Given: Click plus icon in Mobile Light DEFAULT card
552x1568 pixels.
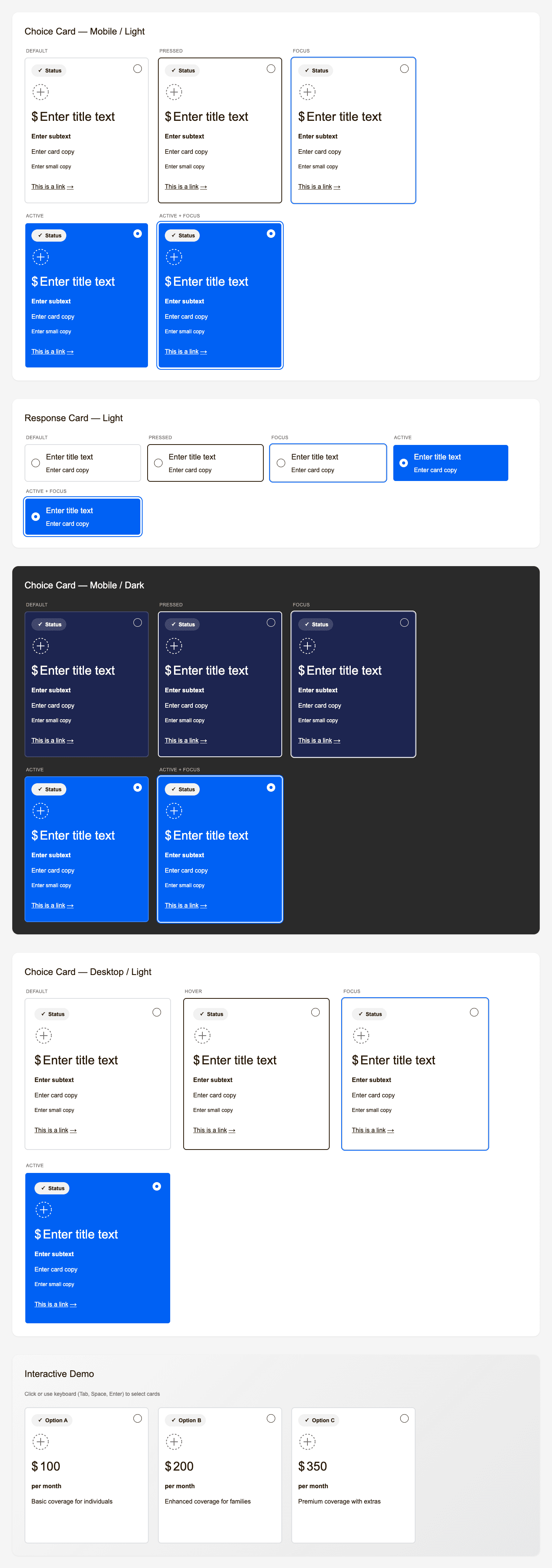Looking at the screenshot, I should [x=41, y=92].
